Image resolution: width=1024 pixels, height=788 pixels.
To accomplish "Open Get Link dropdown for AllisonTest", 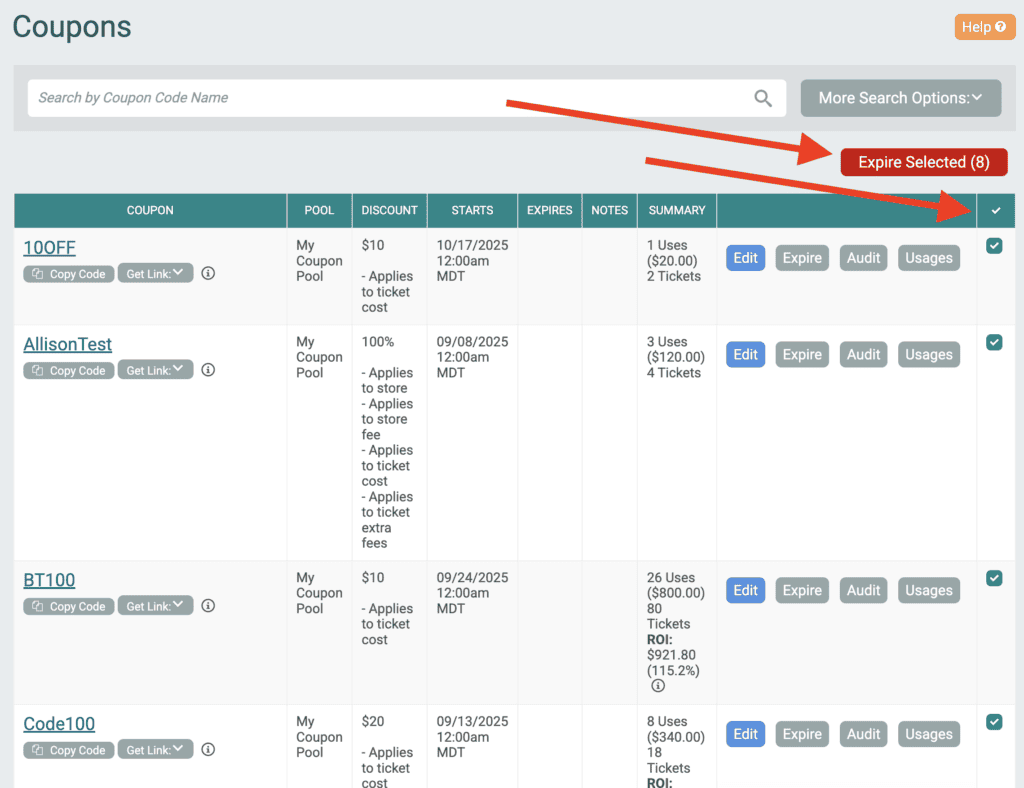I will click(x=155, y=370).
